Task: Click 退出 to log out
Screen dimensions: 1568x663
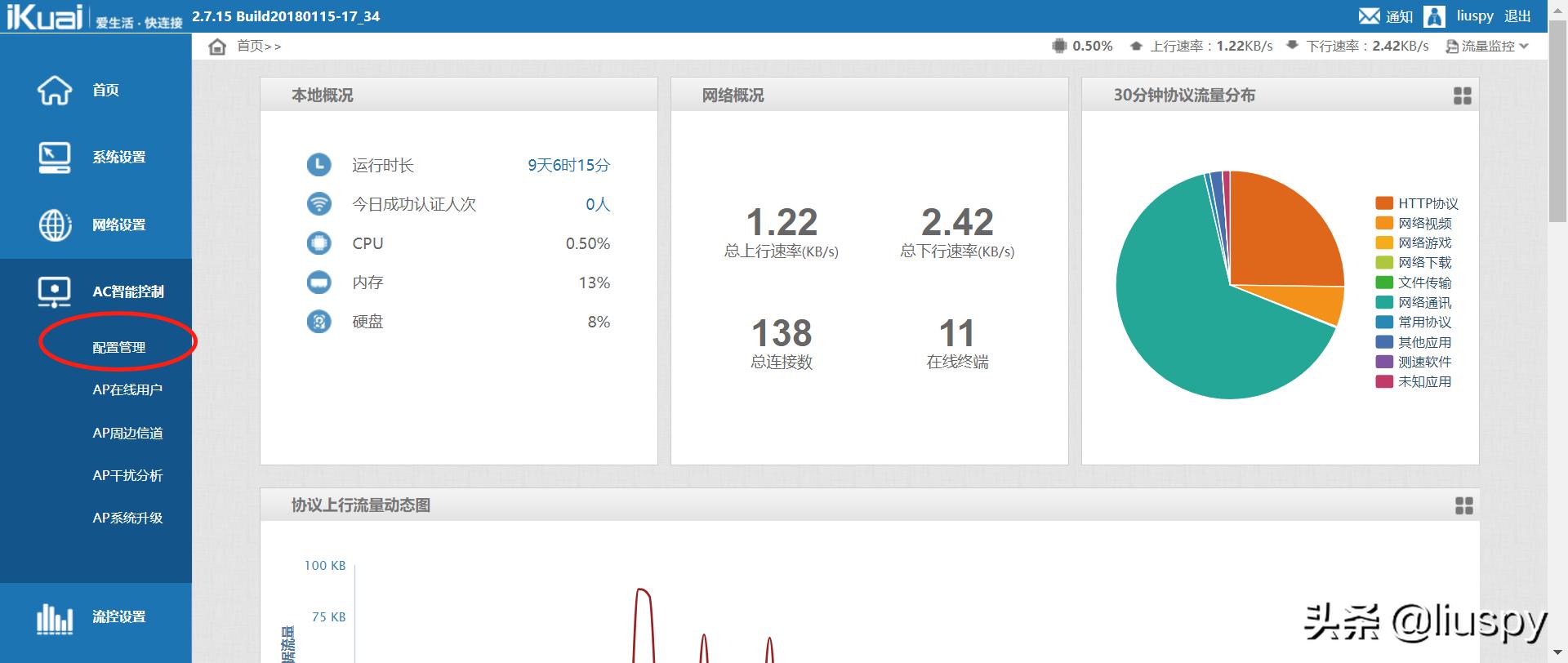Action: click(1517, 16)
